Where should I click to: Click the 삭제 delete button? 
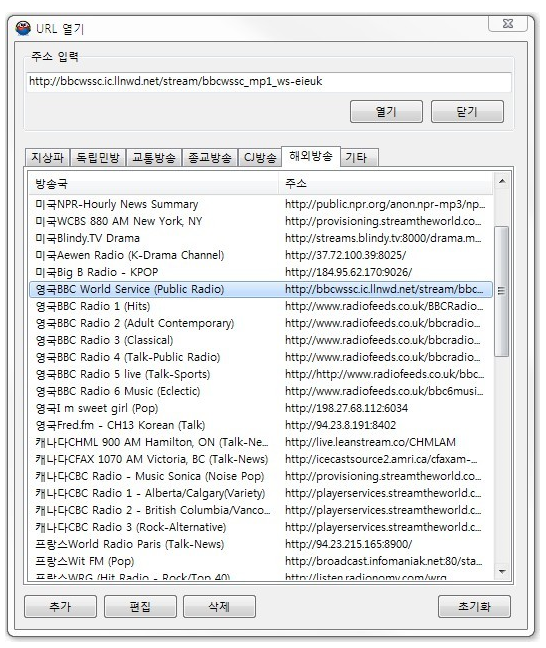(219, 606)
